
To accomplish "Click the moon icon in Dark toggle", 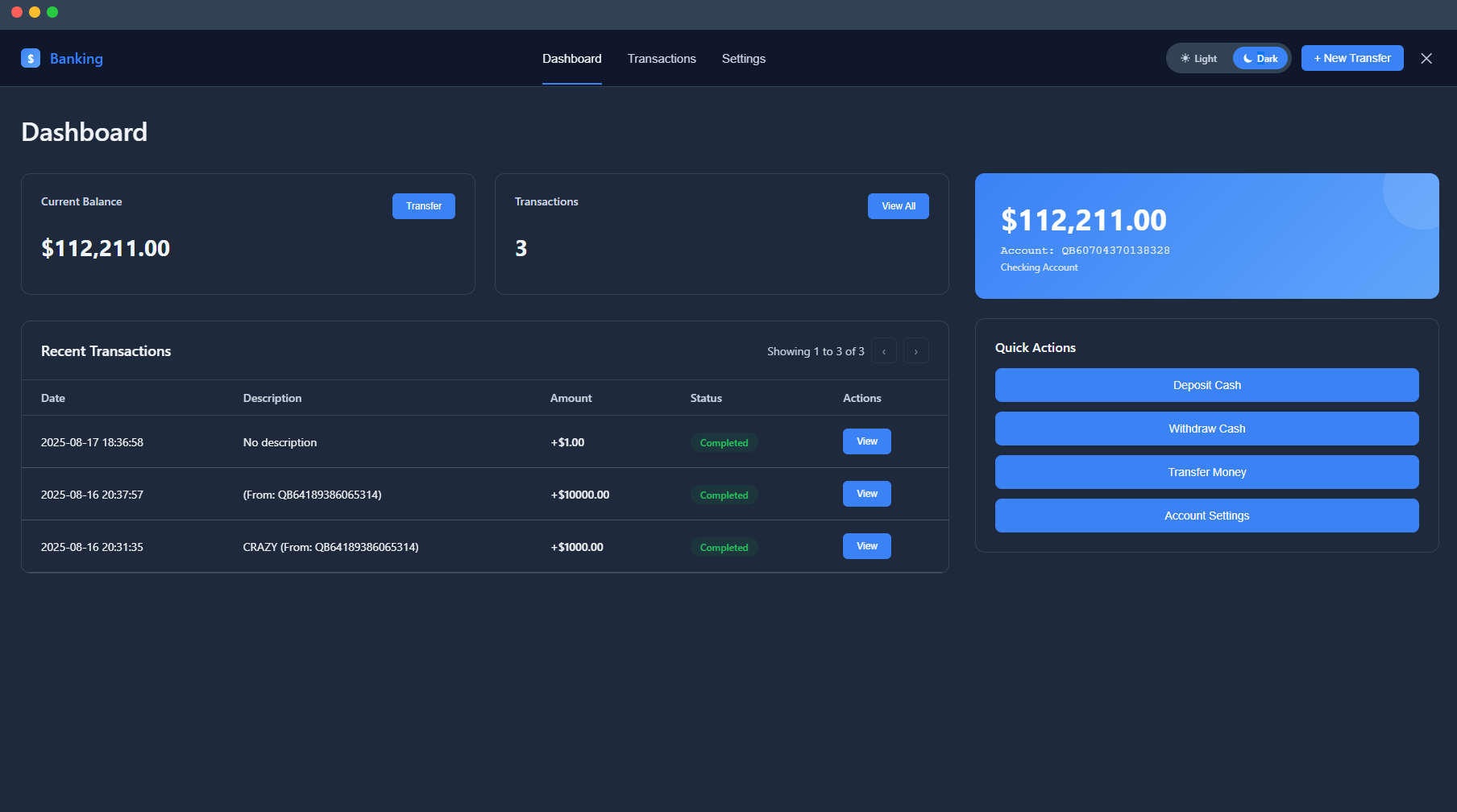I will click(x=1247, y=58).
